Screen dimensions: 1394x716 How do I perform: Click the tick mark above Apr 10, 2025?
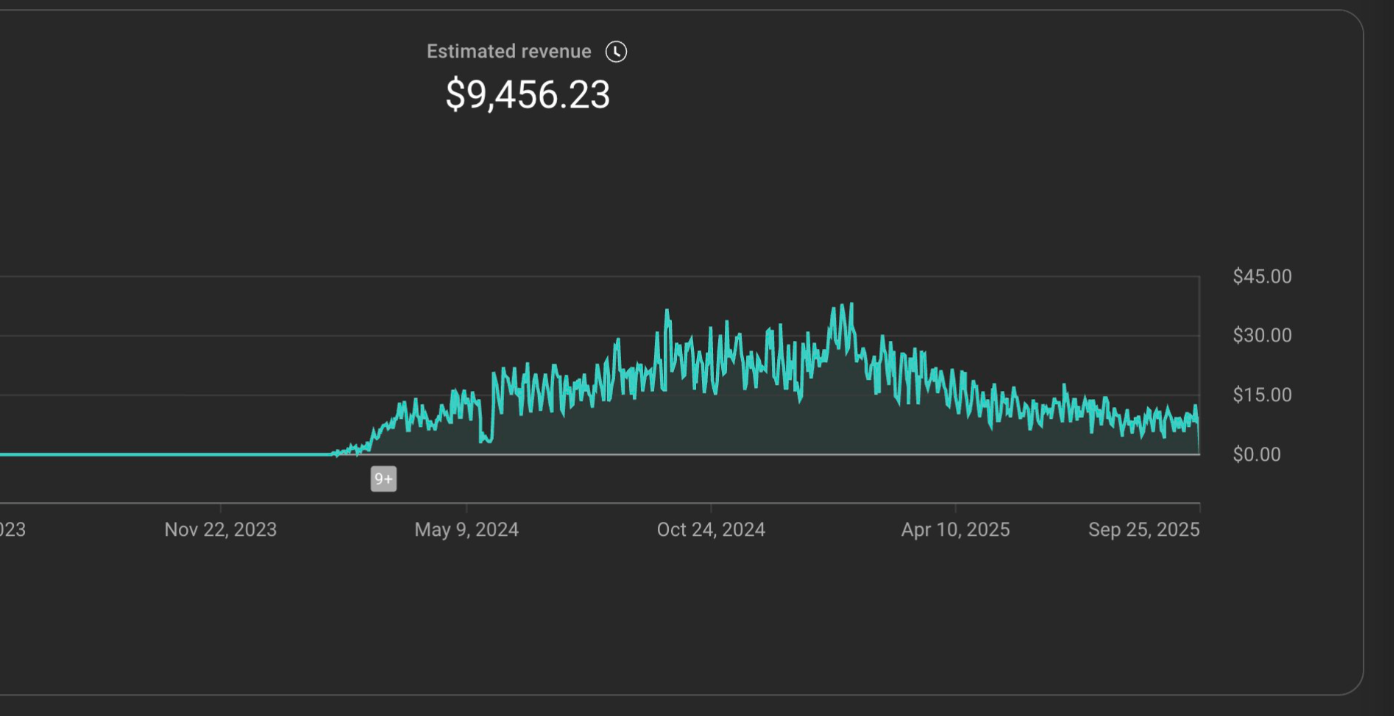coord(955,508)
